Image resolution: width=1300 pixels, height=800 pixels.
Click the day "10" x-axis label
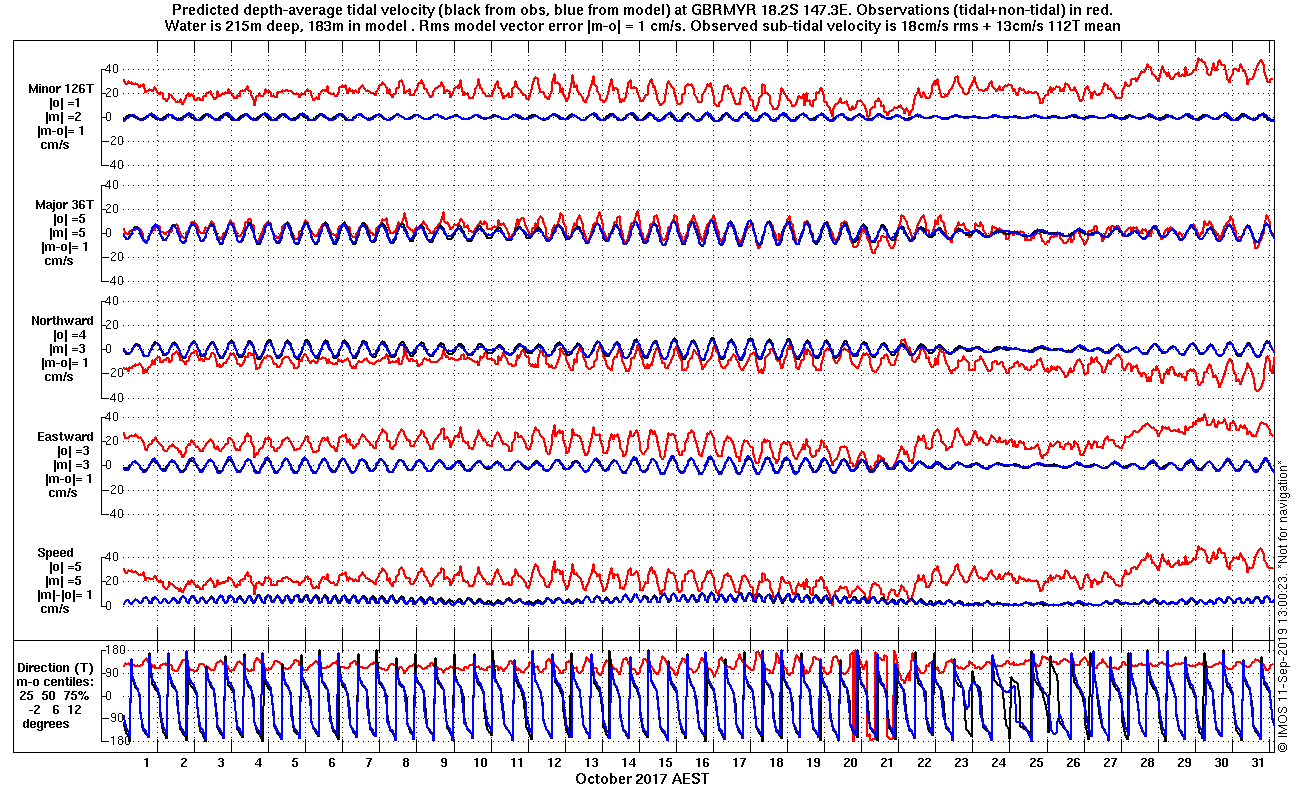pyautogui.click(x=480, y=762)
